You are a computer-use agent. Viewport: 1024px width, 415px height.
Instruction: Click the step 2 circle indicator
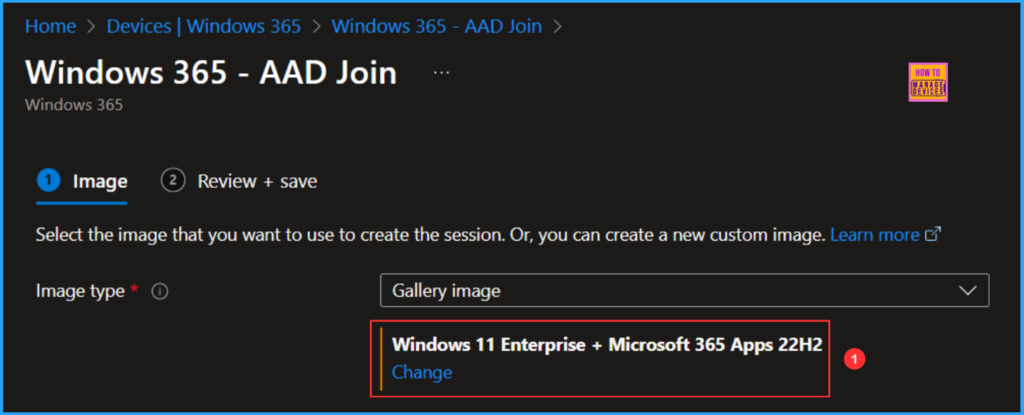tap(173, 181)
